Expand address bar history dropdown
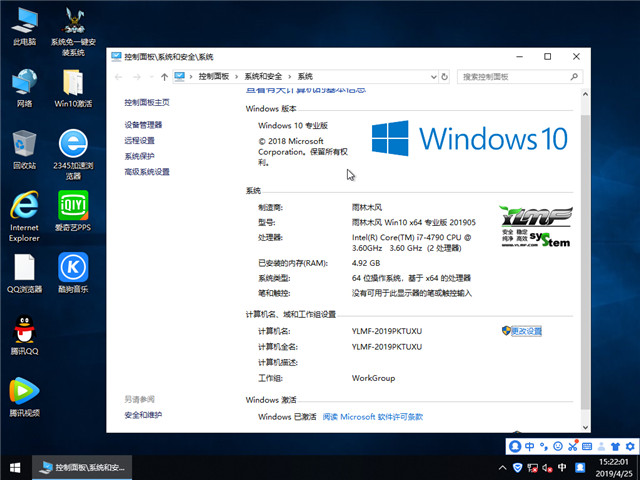Image resolution: width=640 pixels, height=480 pixels. click(x=433, y=77)
